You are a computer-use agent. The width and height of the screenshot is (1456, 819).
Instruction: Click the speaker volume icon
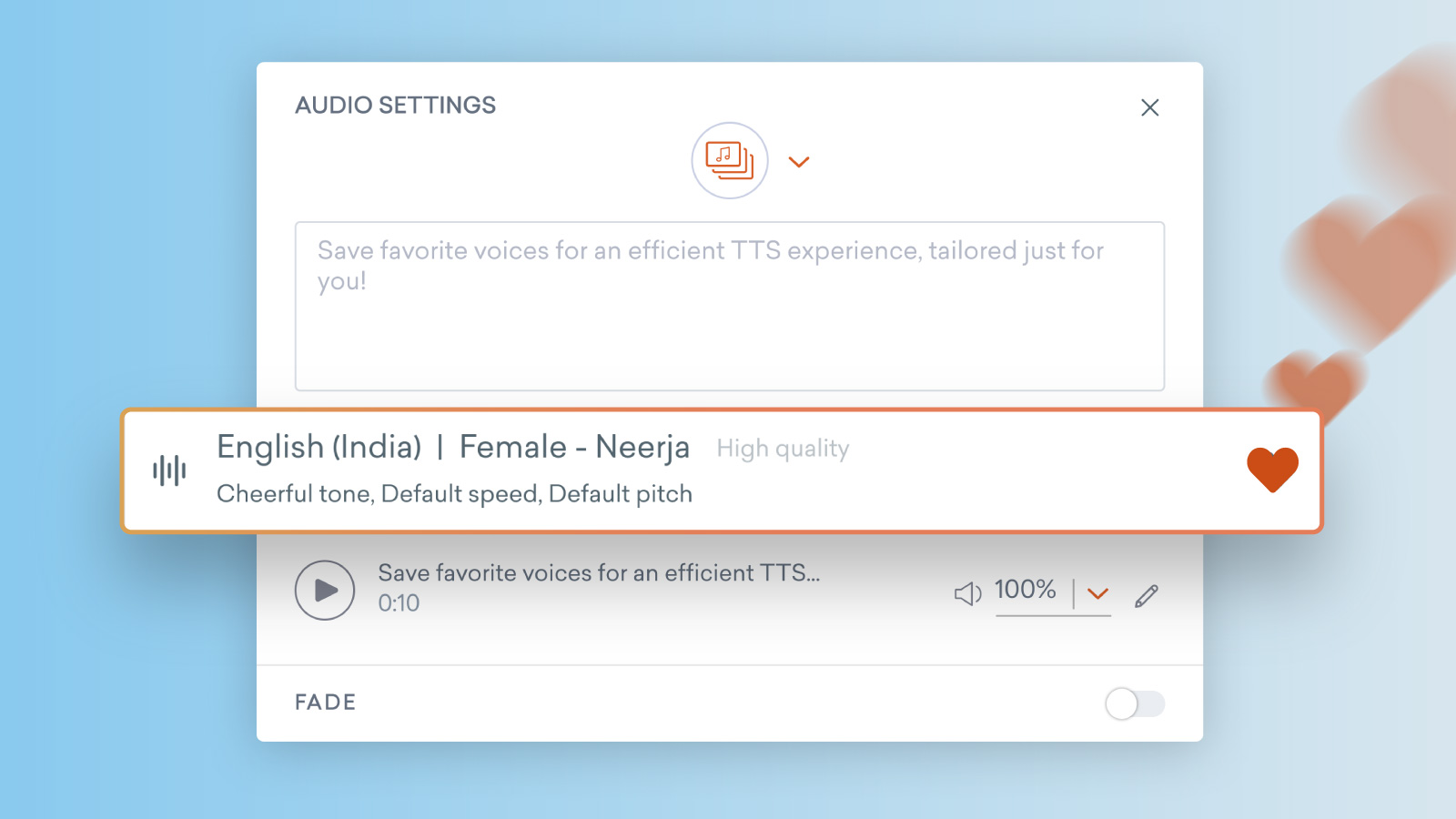tap(967, 591)
